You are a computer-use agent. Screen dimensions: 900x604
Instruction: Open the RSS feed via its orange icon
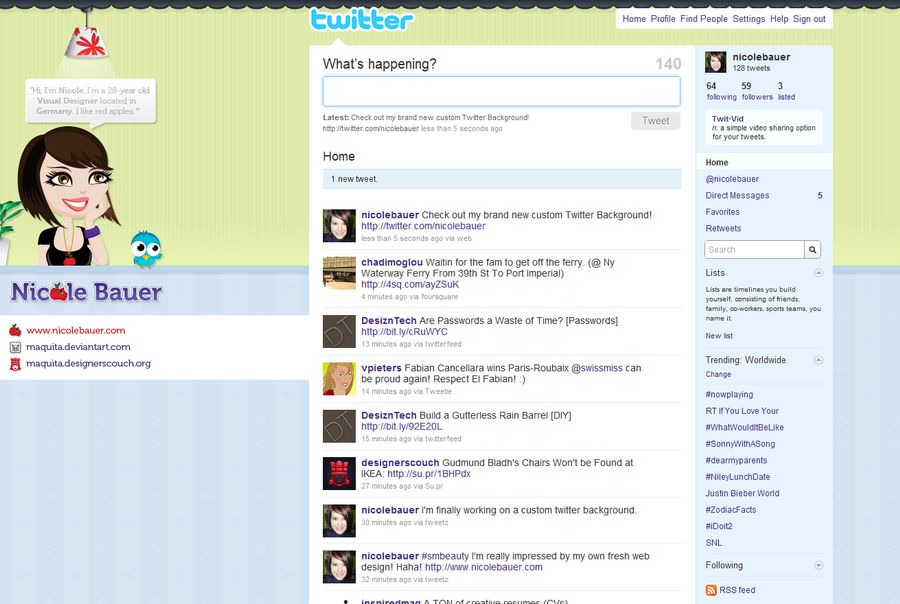tap(712, 590)
